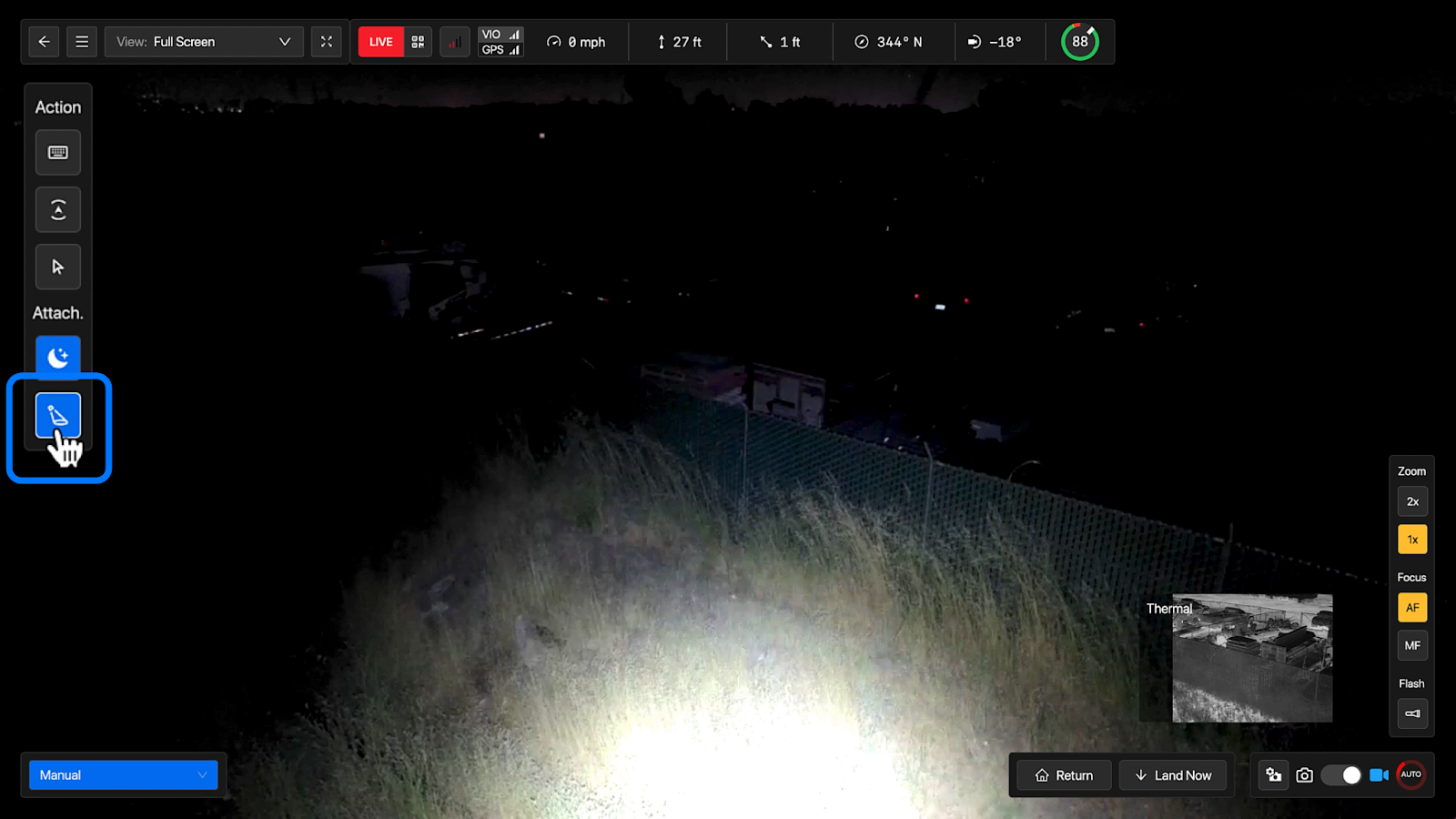Toggle the night mode moon attachment
This screenshot has width=1456, height=819.
(58, 357)
